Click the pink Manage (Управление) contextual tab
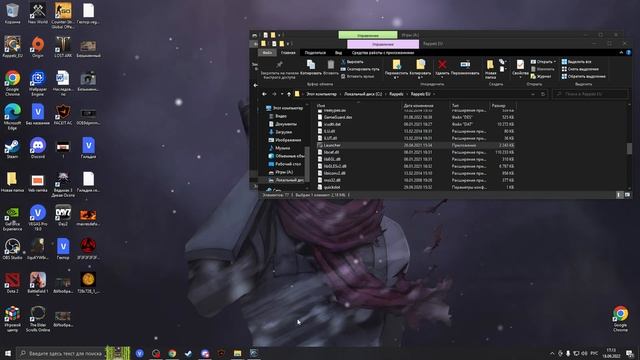Screen dimensions: 640x360 point(383,44)
